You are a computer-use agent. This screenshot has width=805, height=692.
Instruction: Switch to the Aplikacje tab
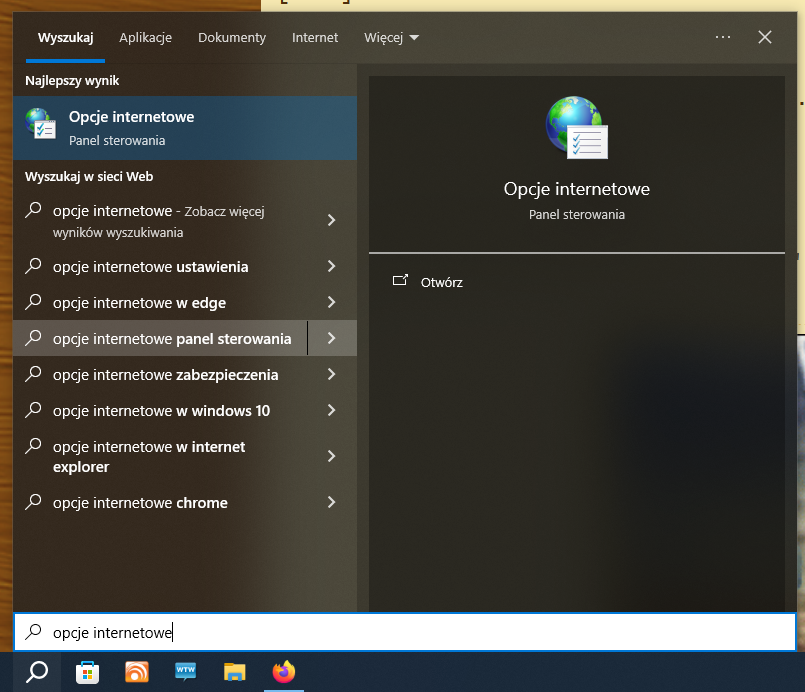click(145, 37)
